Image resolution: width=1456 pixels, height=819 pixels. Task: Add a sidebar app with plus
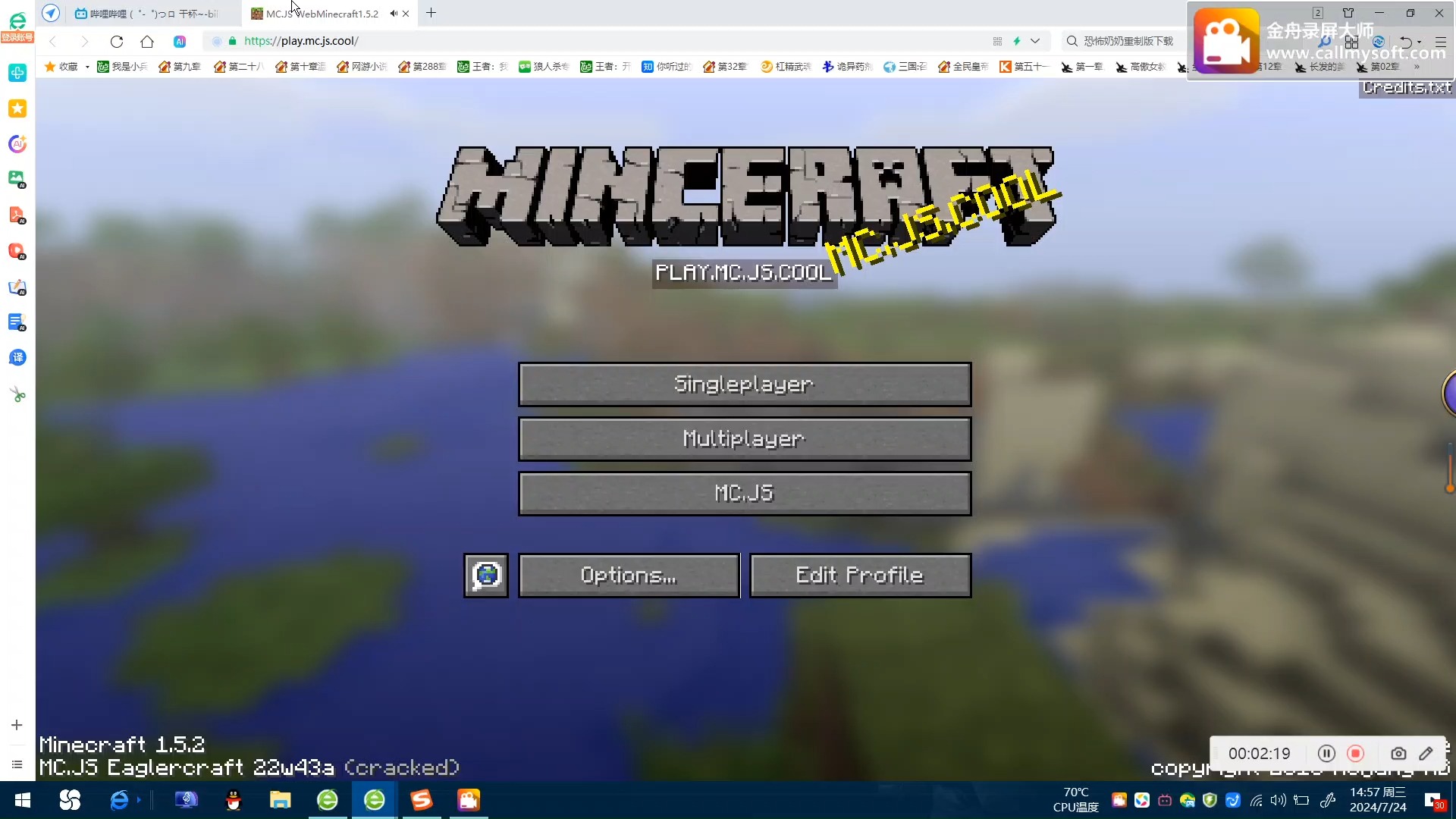[17, 726]
